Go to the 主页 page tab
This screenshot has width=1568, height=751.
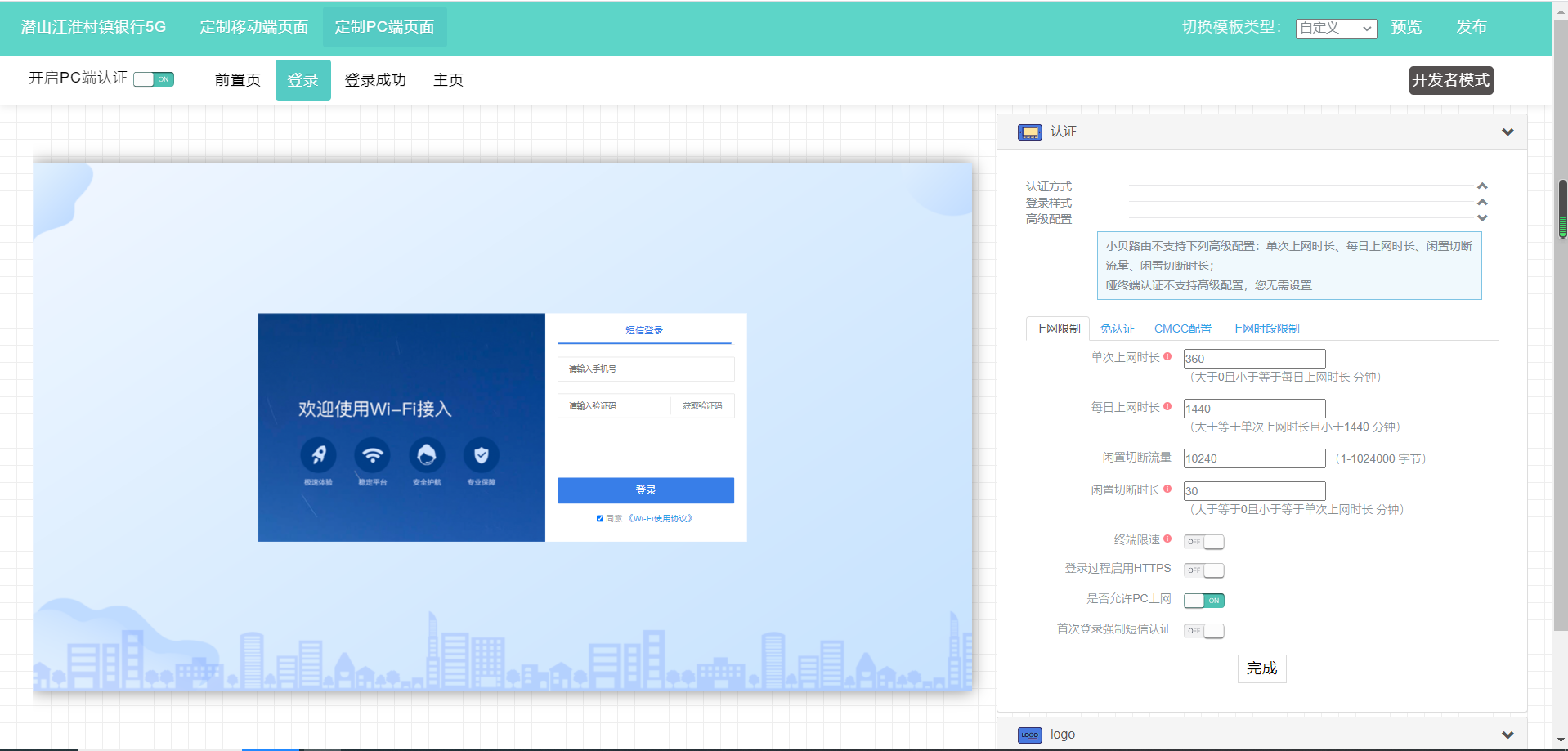pos(448,80)
